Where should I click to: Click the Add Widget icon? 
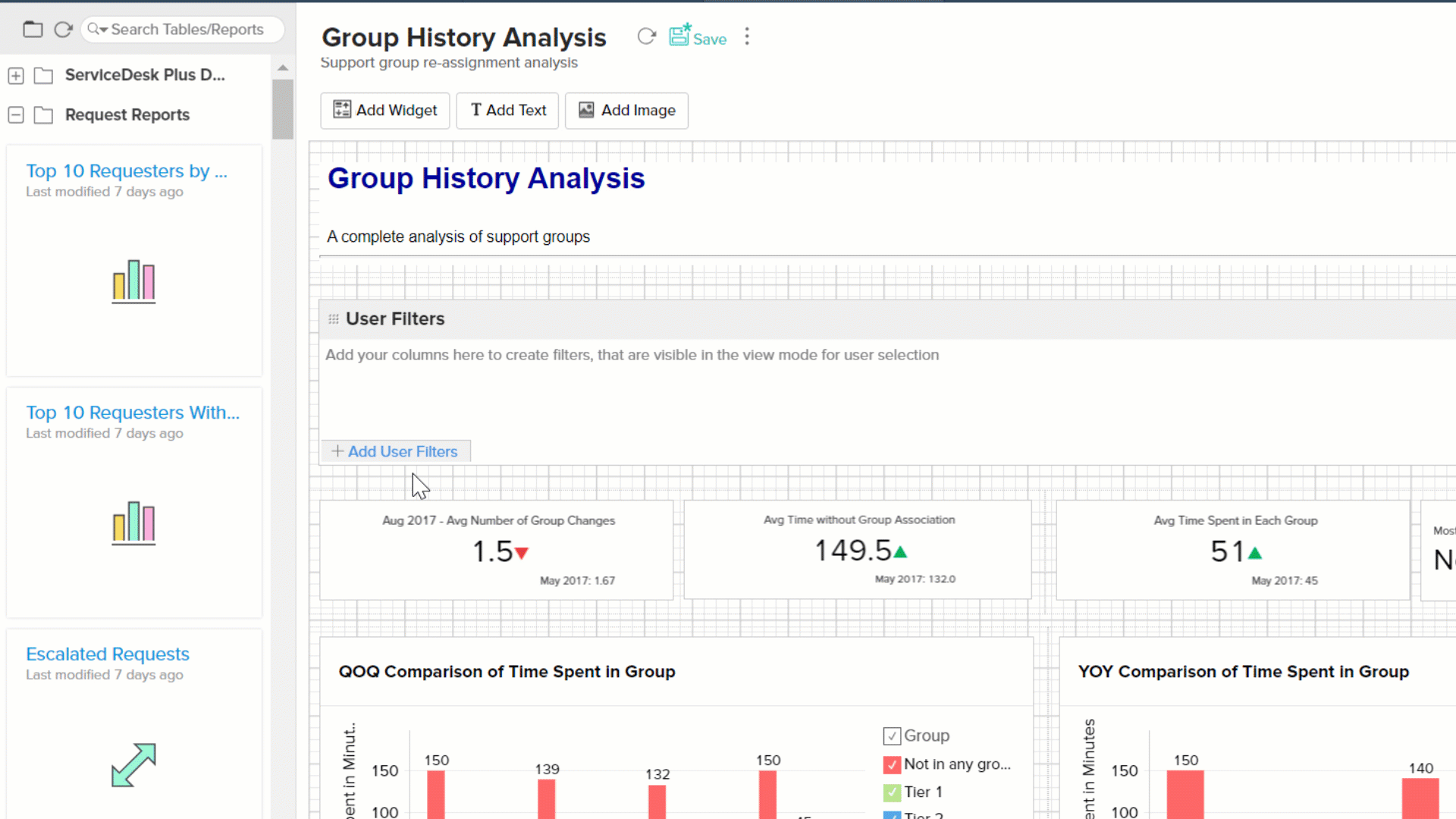pyautogui.click(x=342, y=110)
